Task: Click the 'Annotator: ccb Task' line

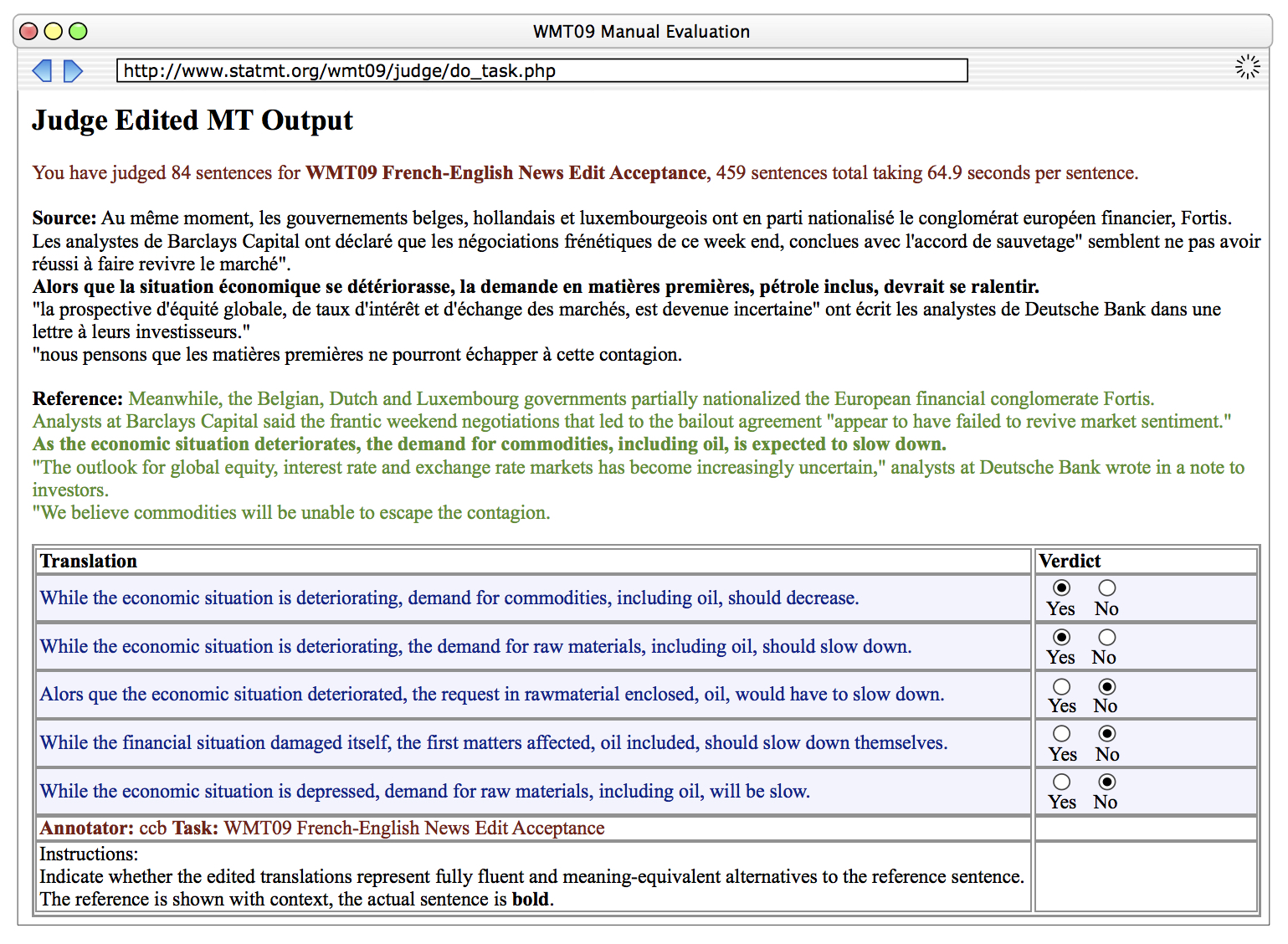Action: (322, 829)
